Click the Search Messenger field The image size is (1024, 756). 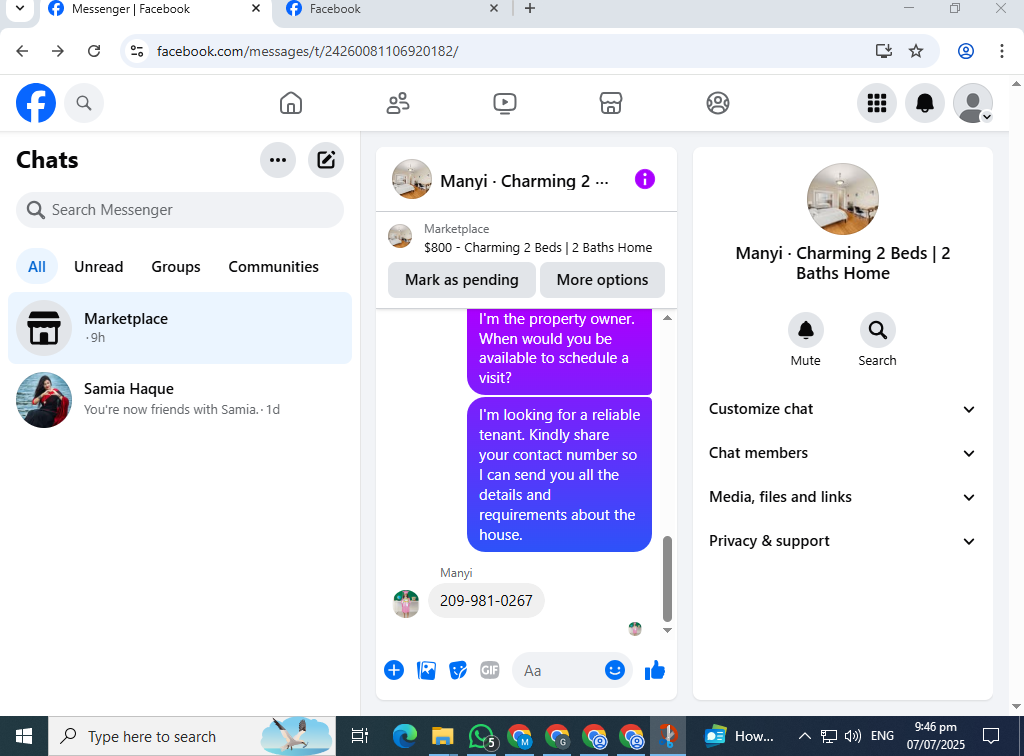click(x=180, y=210)
